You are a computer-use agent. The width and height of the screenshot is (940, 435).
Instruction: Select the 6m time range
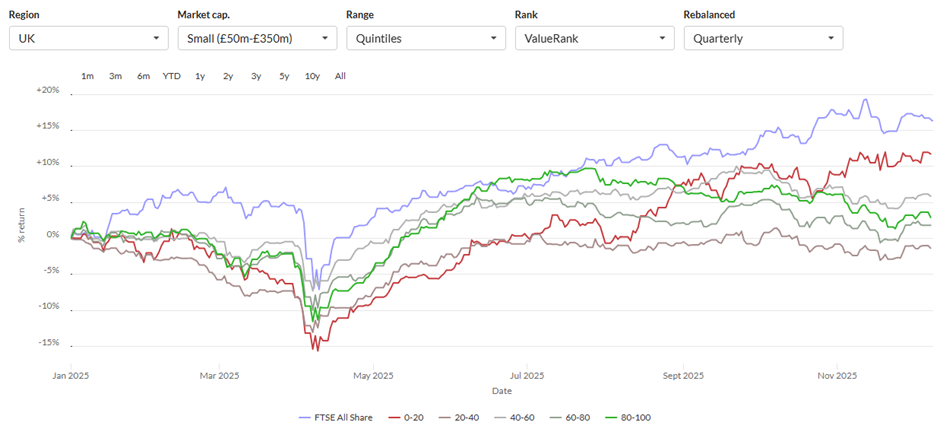click(x=143, y=76)
